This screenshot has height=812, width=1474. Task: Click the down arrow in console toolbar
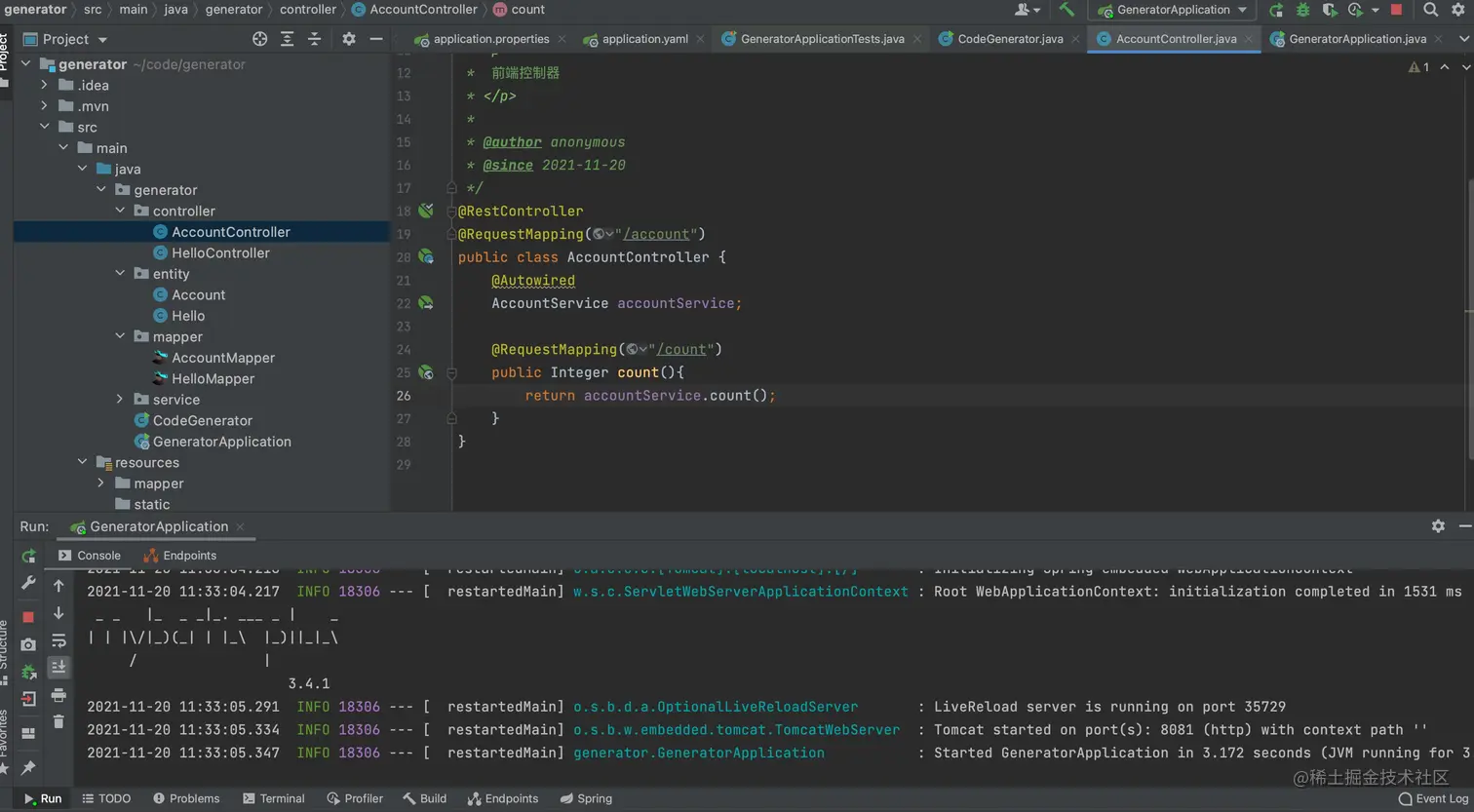pyautogui.click(x=58, y=613)
